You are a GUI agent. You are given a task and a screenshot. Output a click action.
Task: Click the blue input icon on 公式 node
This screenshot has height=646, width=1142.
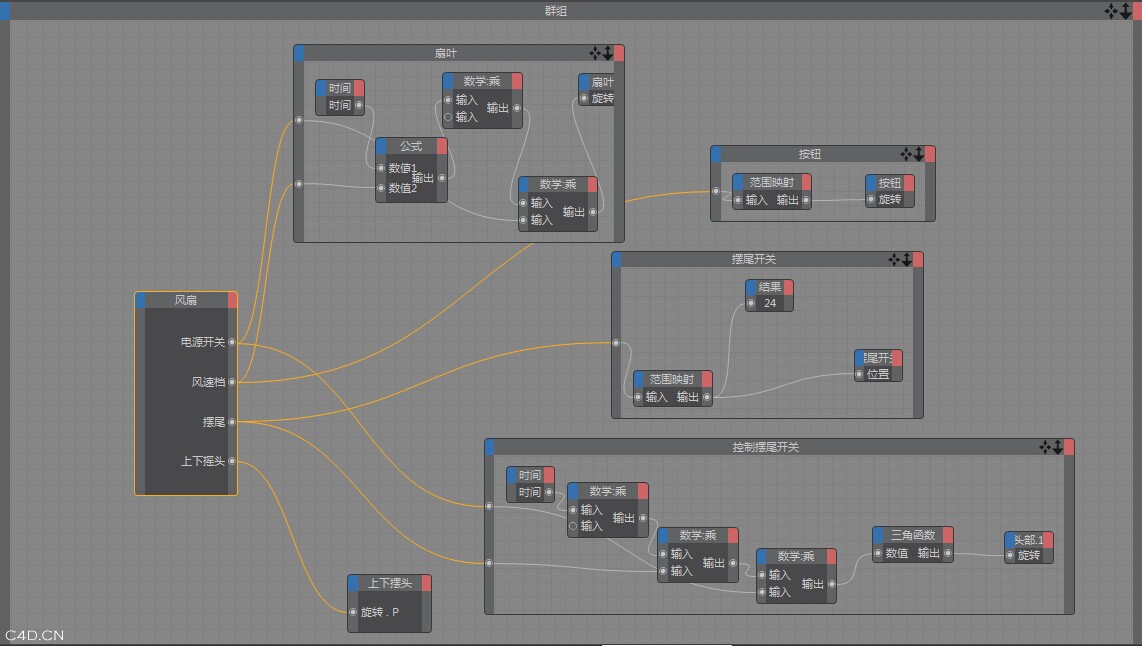(x=381, y=145)
